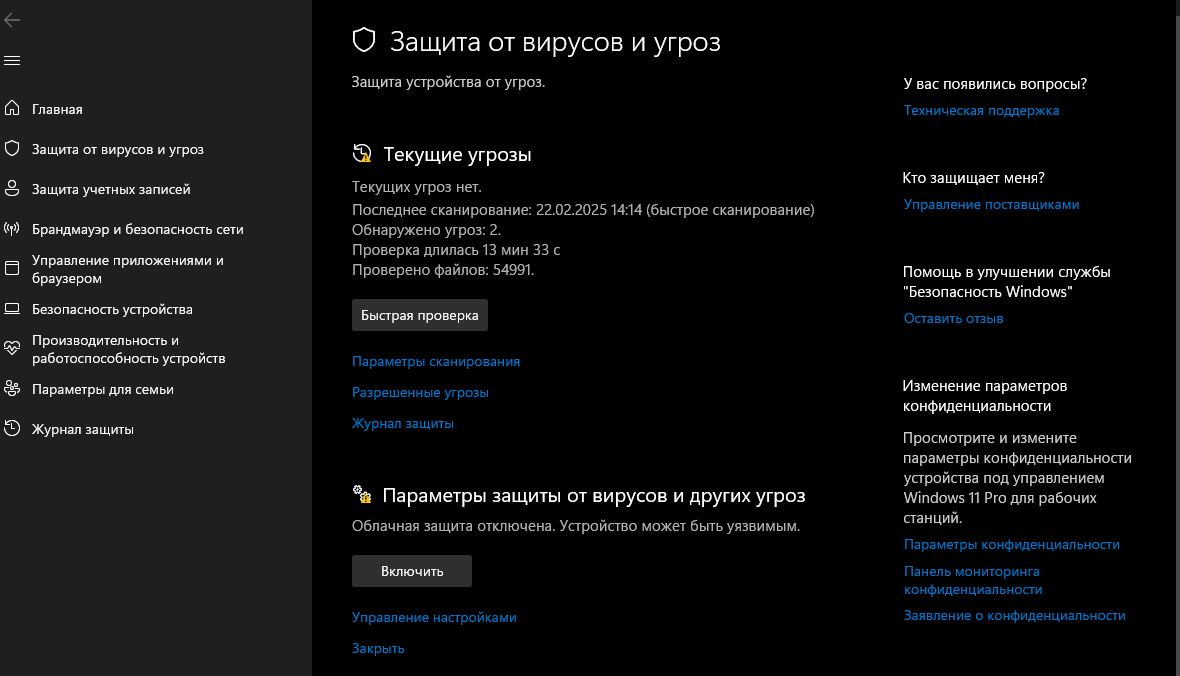Select Параметры для семьи menu item

(x=102, y=389)
